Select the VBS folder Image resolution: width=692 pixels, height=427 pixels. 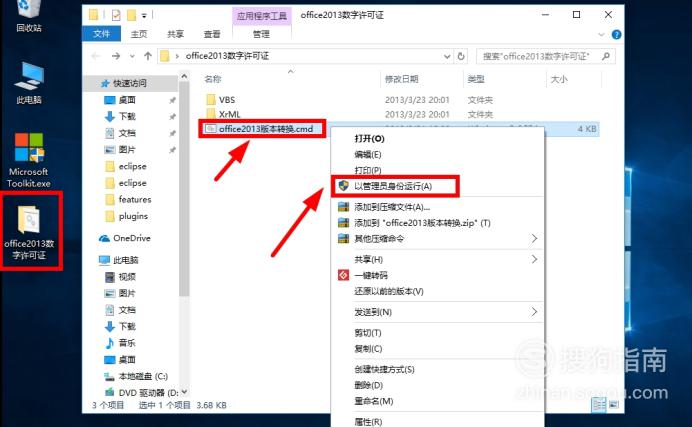pos(227,100)
